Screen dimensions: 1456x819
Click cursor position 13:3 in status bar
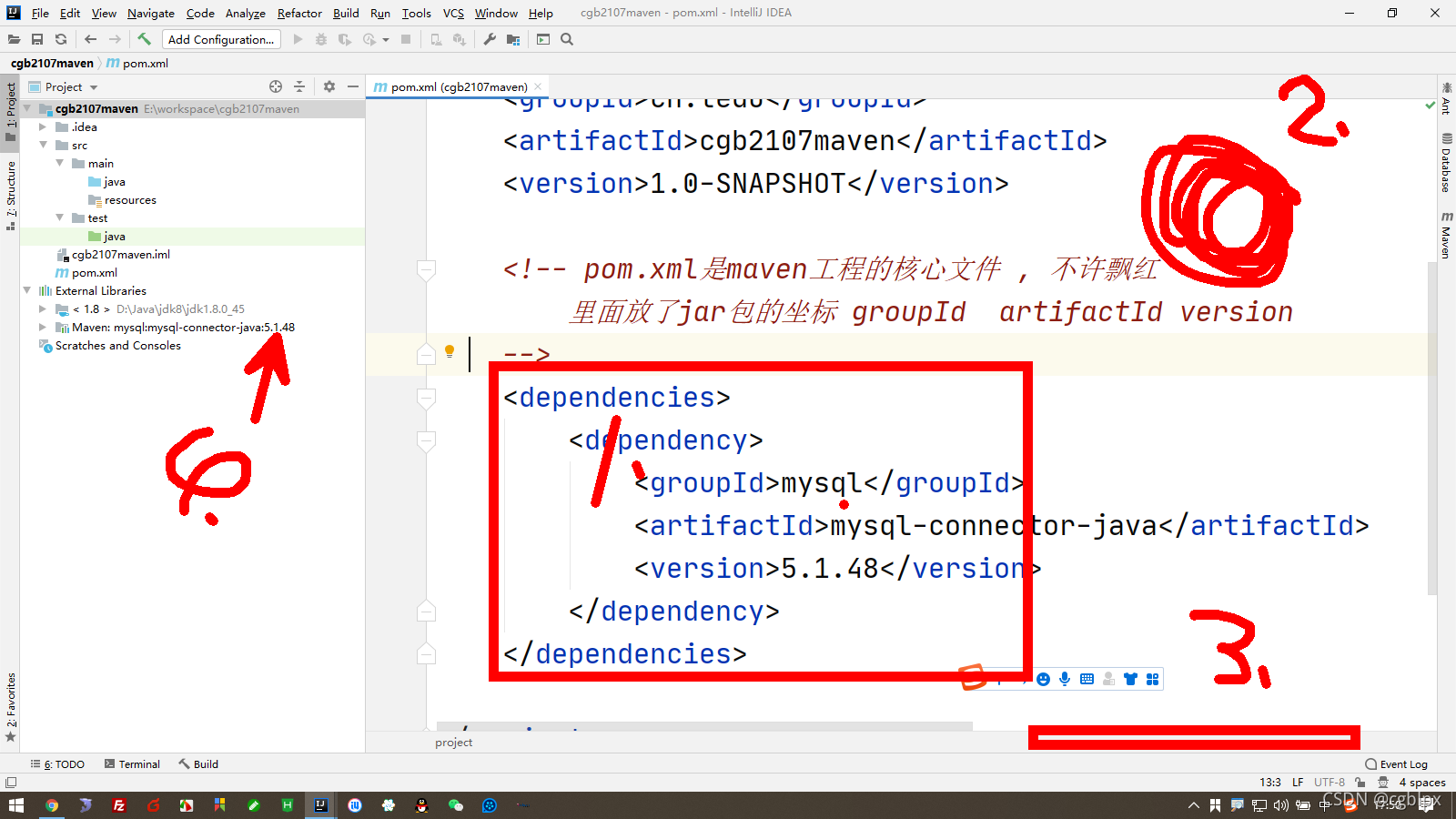(x=1270, y=782)
